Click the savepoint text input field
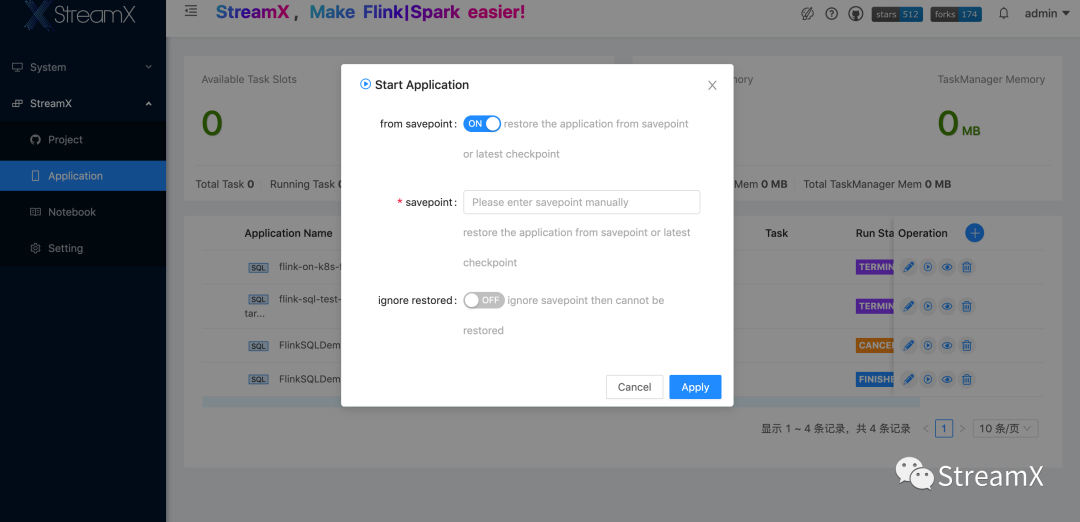The image size is (1080, 522). [581, 202]
